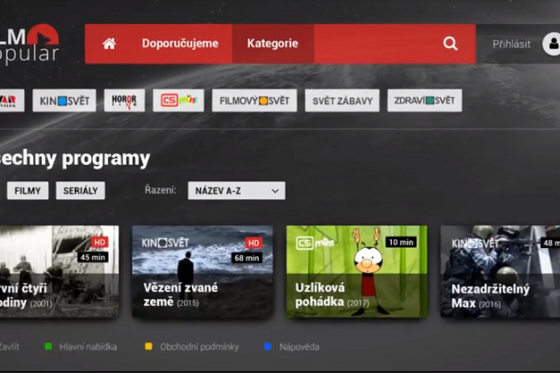Viewport: 560px width, 373px height.
Task: Click the Obchodní podmínky footer link
Action: (x=199, y=347)
